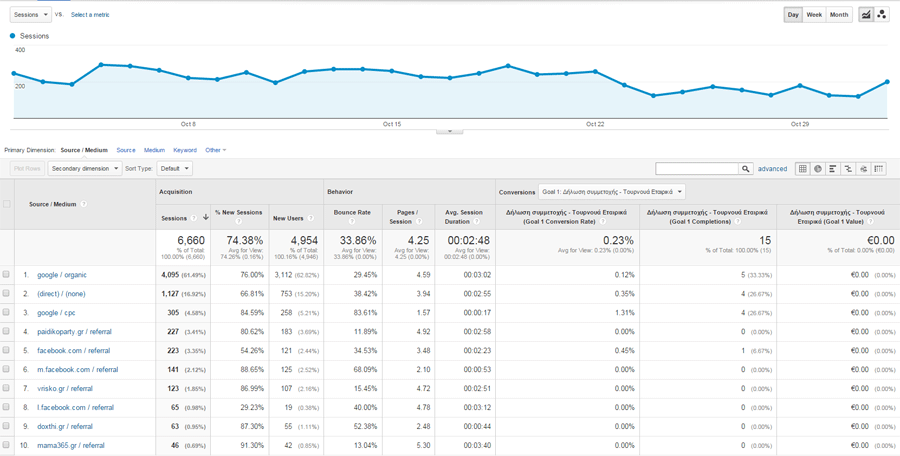Screen dimensions: 900x456
Task: Click help icon beside Goal 1 Conversion Rate
Action: click(x=602, y=221)
